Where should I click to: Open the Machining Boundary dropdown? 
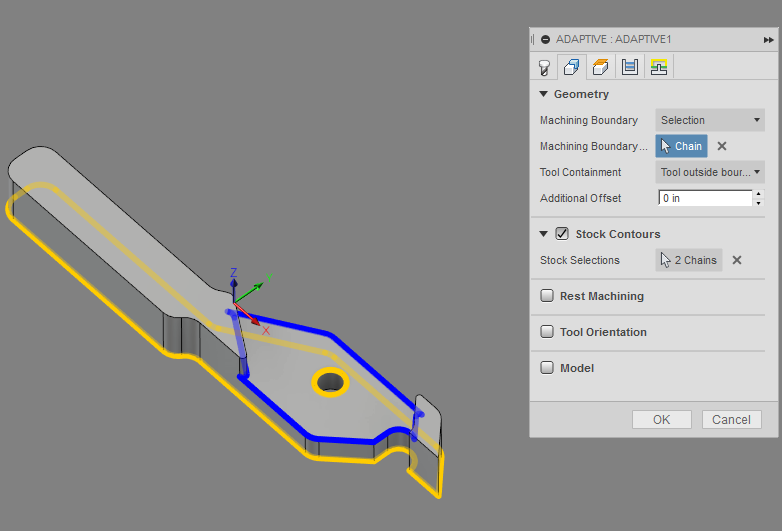coord(710,120)
